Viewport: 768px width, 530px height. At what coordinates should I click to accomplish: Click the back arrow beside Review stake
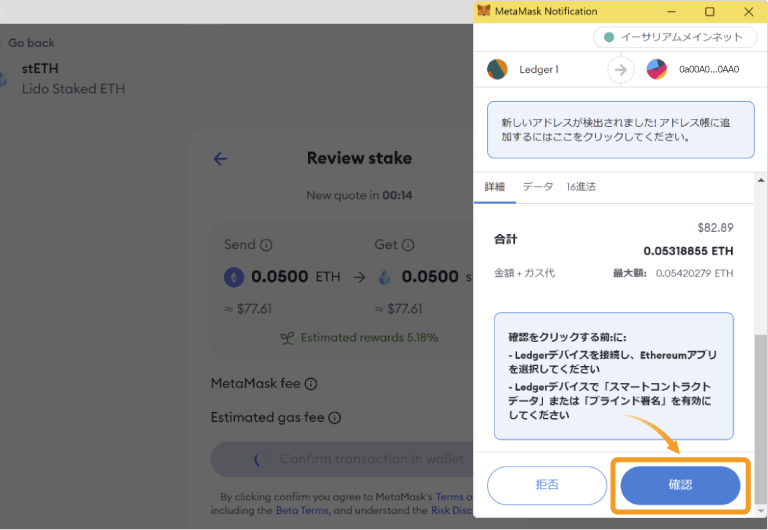point(220,159)
